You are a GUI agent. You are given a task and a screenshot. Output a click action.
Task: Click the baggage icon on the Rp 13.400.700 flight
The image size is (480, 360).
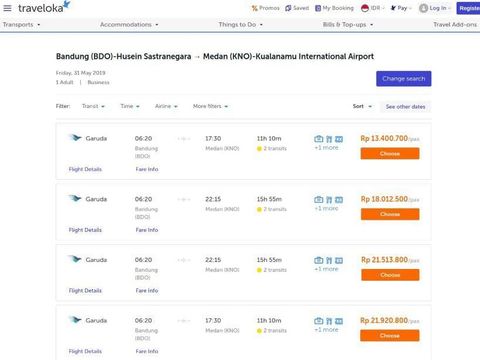319,139
